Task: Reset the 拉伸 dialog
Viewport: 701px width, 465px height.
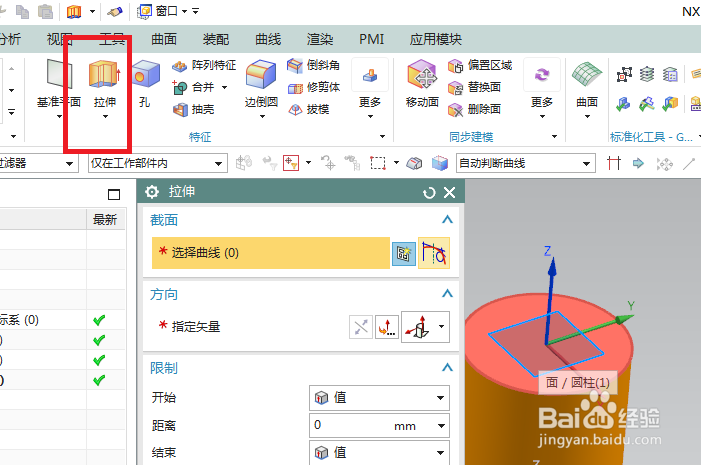Action: pyautogui.click(x=429, y=193)
